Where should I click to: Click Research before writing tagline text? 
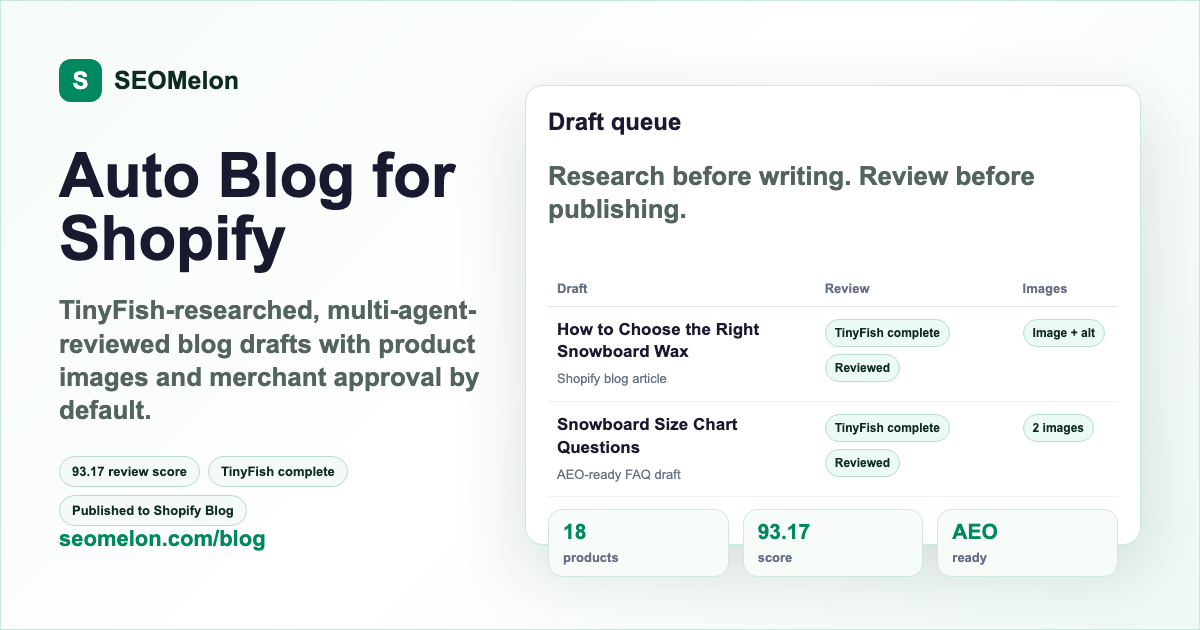pyautogui.click(x=791, y=193)
